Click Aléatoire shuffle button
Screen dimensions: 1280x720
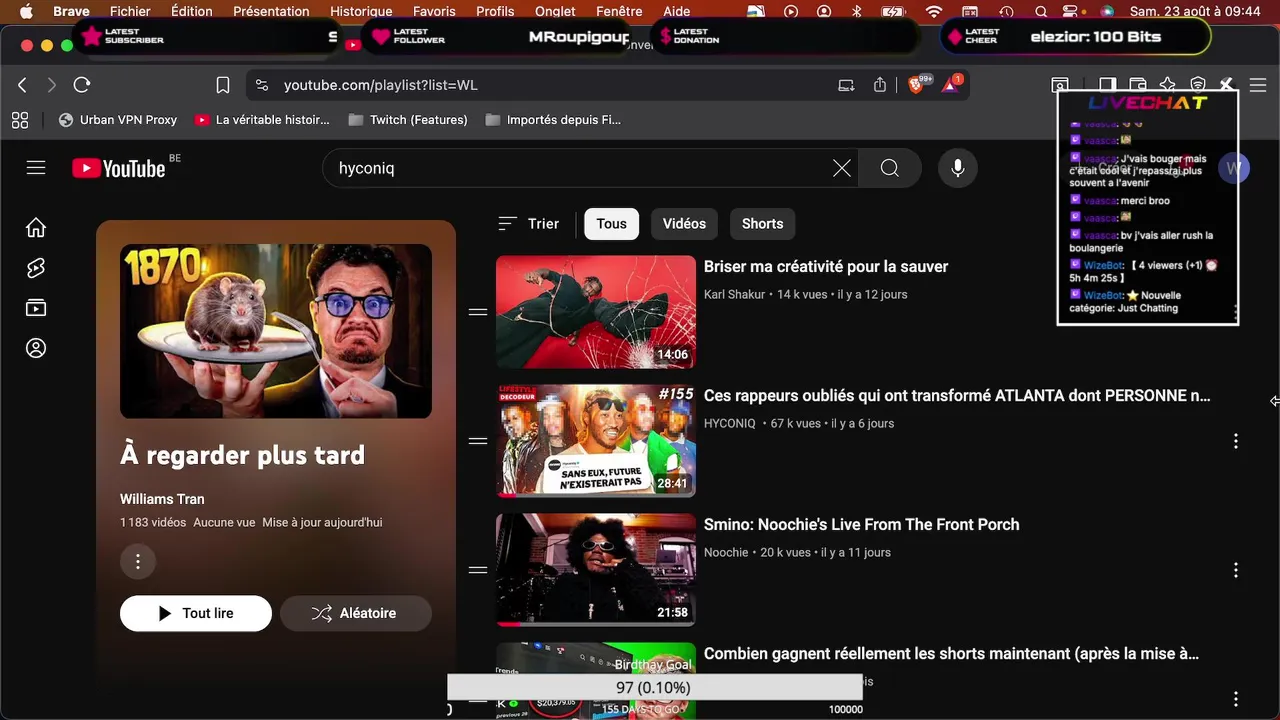[356, 614]
